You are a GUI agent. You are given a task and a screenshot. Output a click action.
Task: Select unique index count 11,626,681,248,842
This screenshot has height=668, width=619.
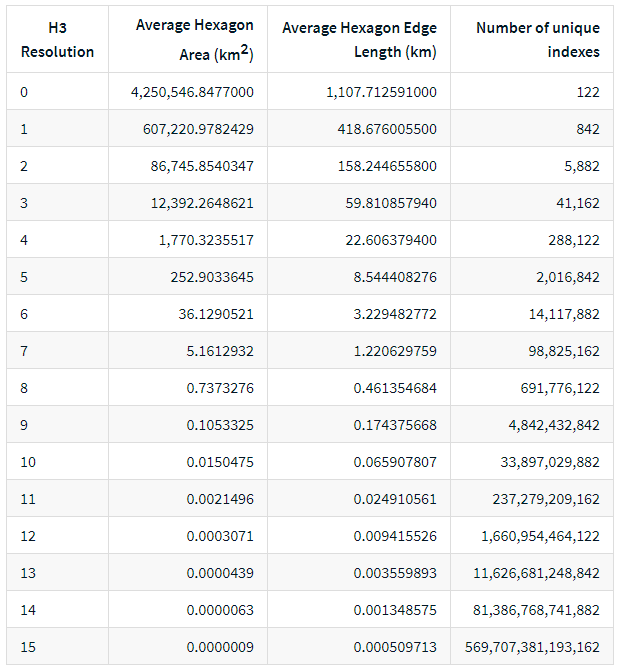click(536, 574)
